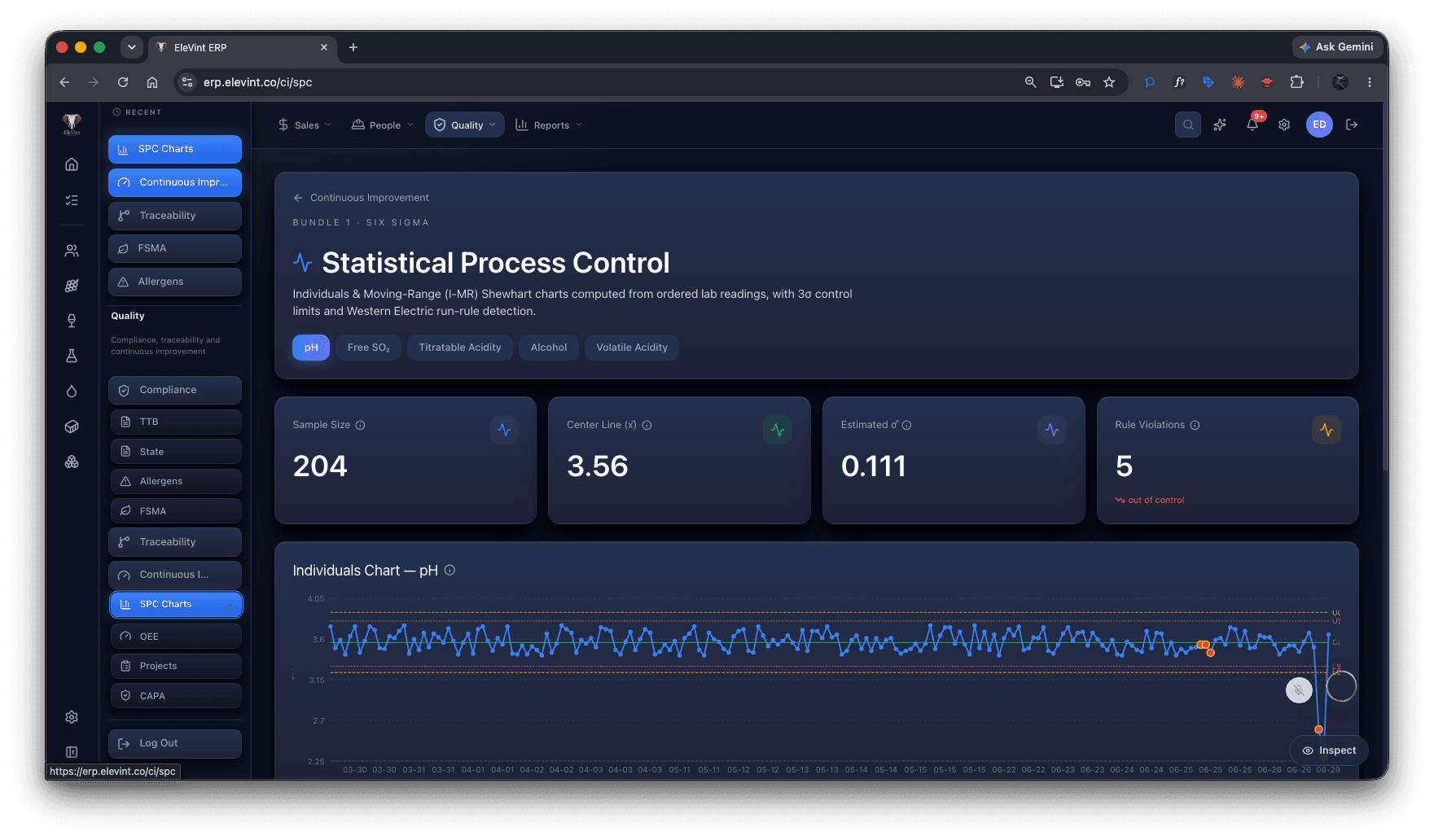Open the grapes vineyard icon in the left rail
Viewport: 1434px width, 840px height.
coord(72,286)
